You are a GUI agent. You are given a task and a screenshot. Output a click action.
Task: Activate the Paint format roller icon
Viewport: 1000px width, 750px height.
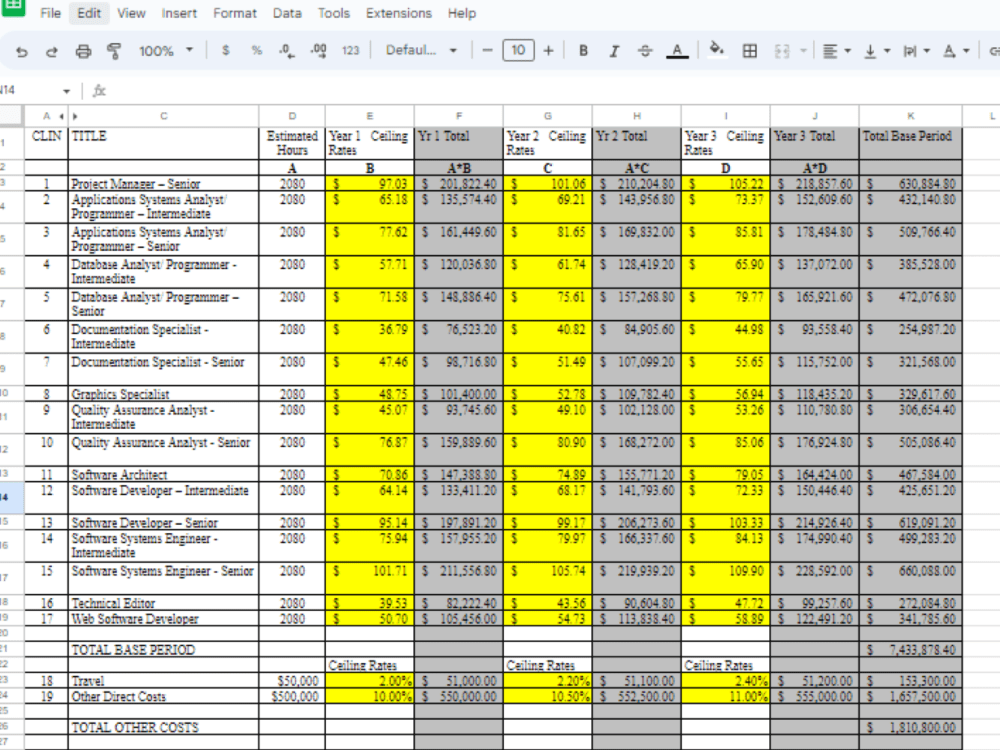point(114,51)
